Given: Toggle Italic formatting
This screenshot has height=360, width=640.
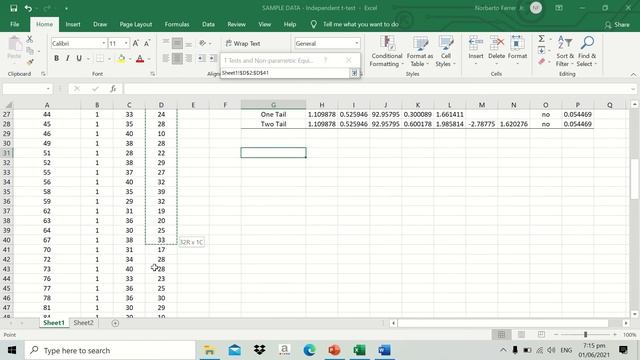Looking at the screenshot, I should click(67, 58).
